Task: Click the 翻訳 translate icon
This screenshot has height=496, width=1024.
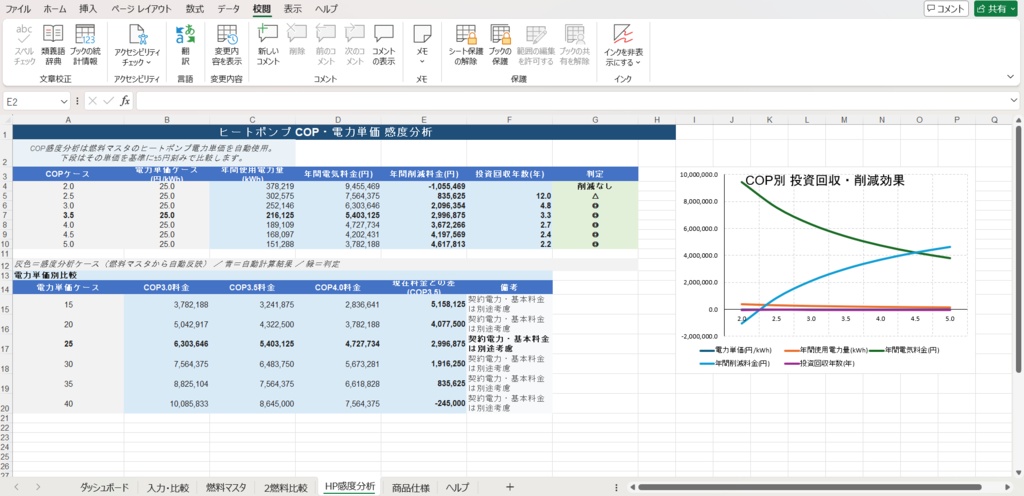Action: [185, 45]
